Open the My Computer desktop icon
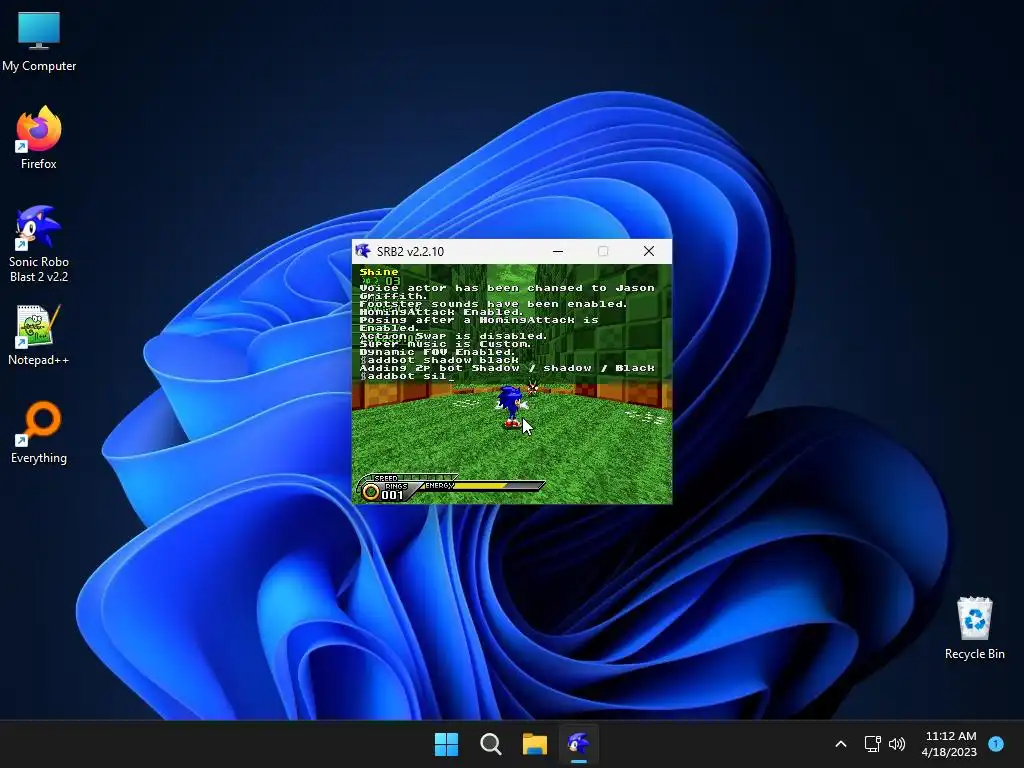The image size is (1024, 768). coord(39,42)
